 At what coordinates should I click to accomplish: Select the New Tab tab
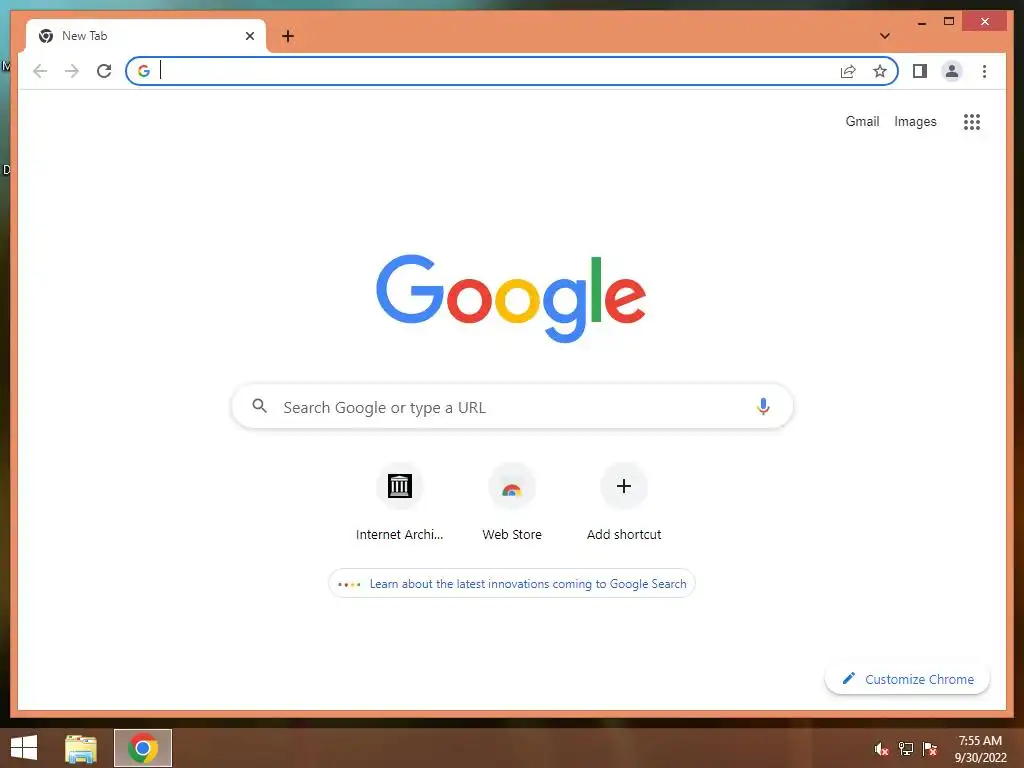146,36
